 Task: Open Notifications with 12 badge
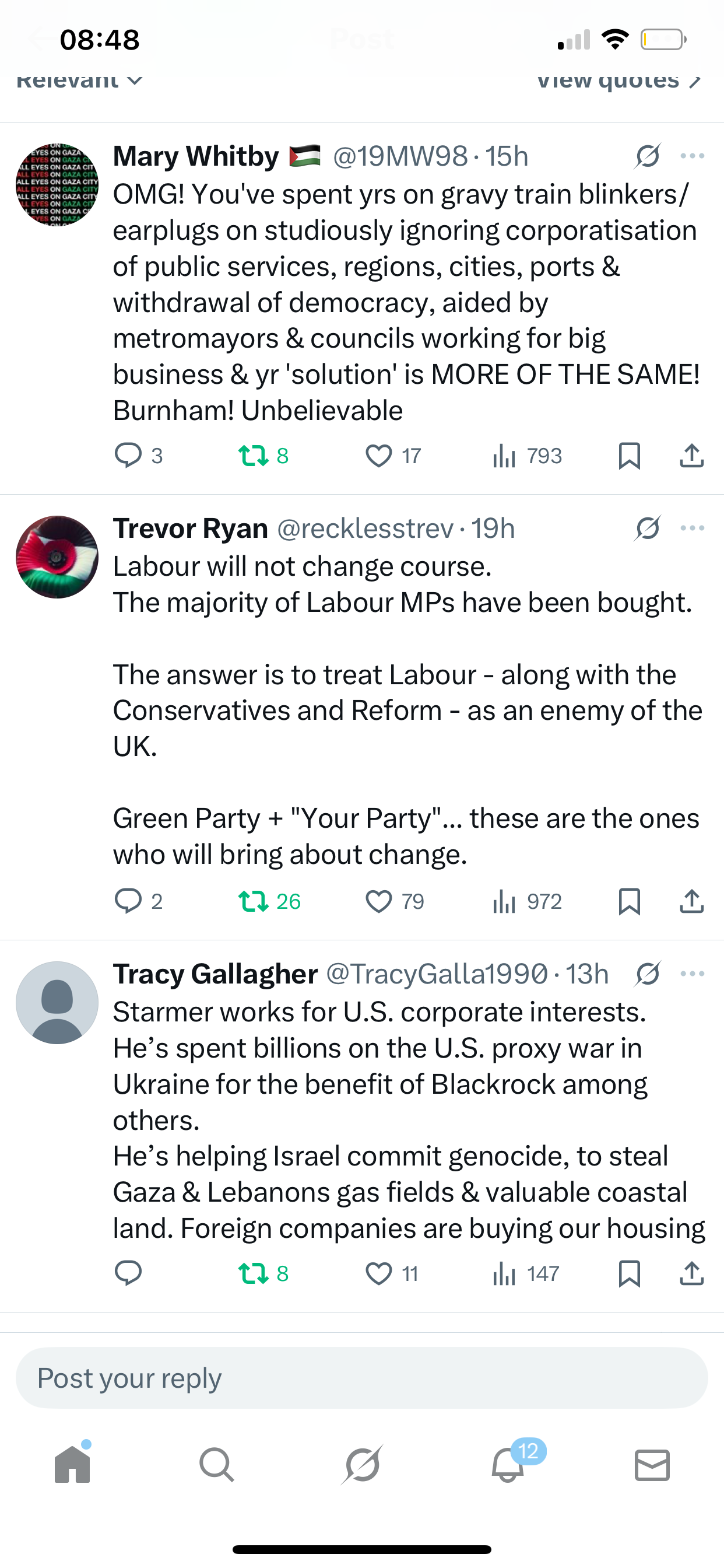pyautogui.click(x=508, y=1465)
